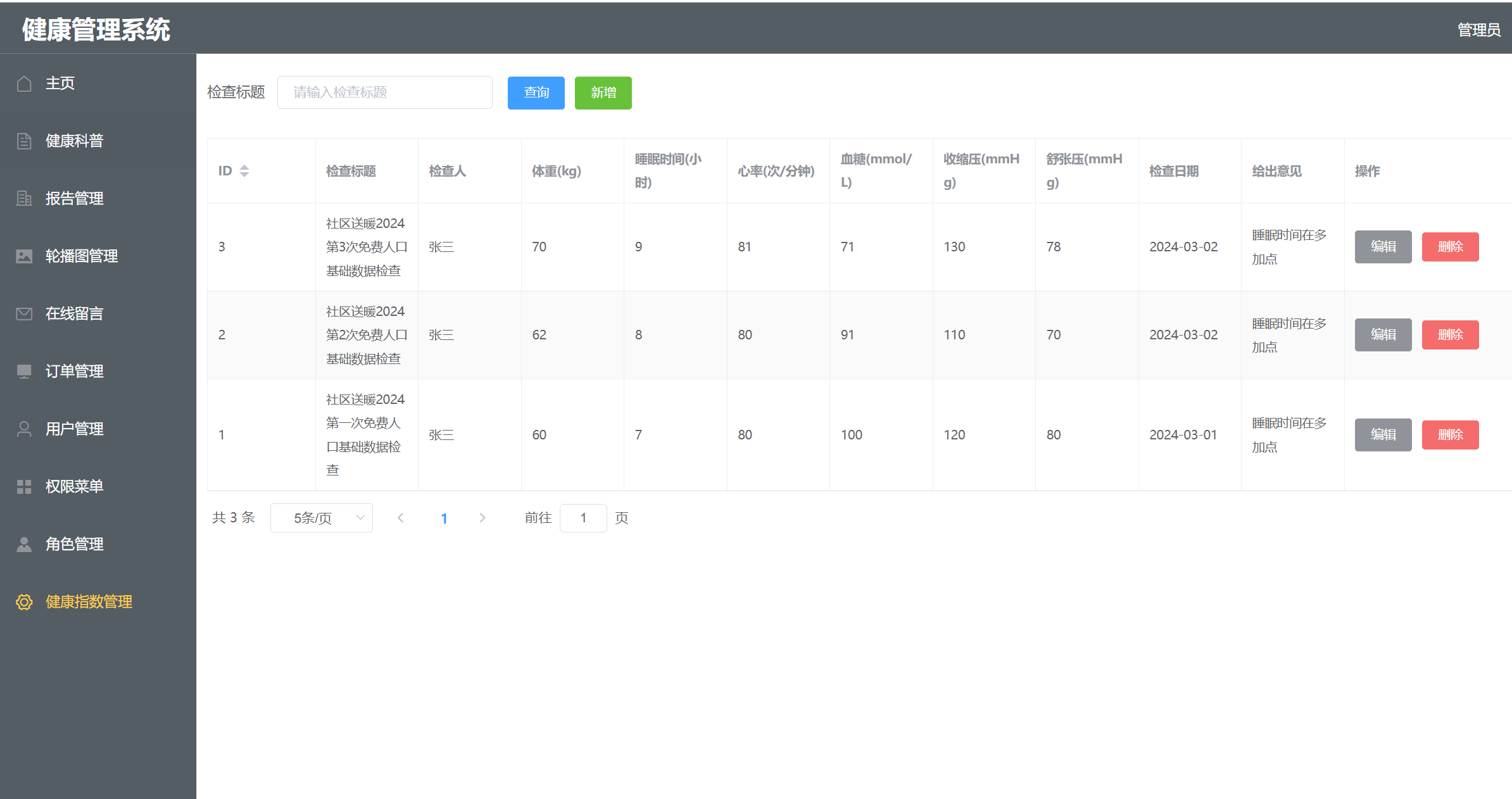Go to next page with right chevron
The image size is (1512, 799).
[x=482, y=518]
